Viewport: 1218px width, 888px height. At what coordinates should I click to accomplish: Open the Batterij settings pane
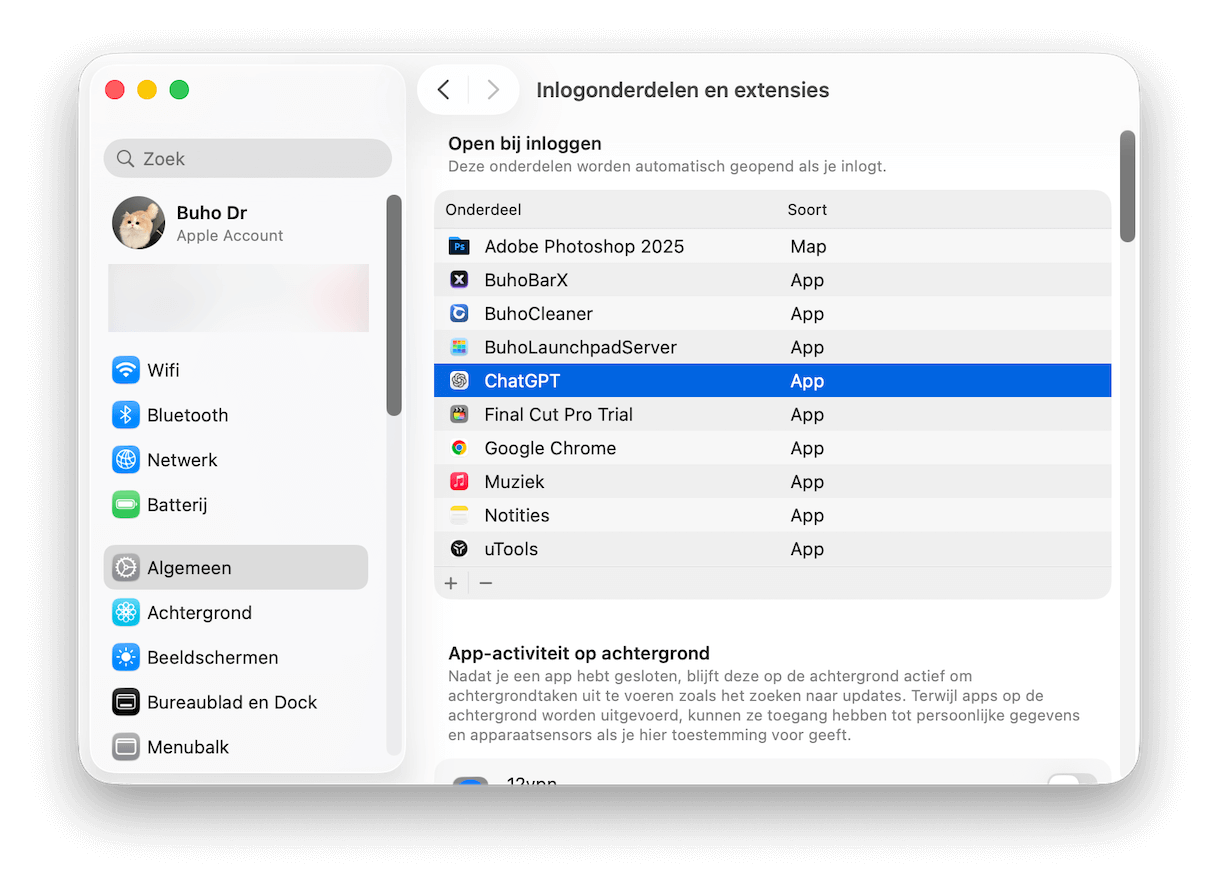(x=236, y=505)
